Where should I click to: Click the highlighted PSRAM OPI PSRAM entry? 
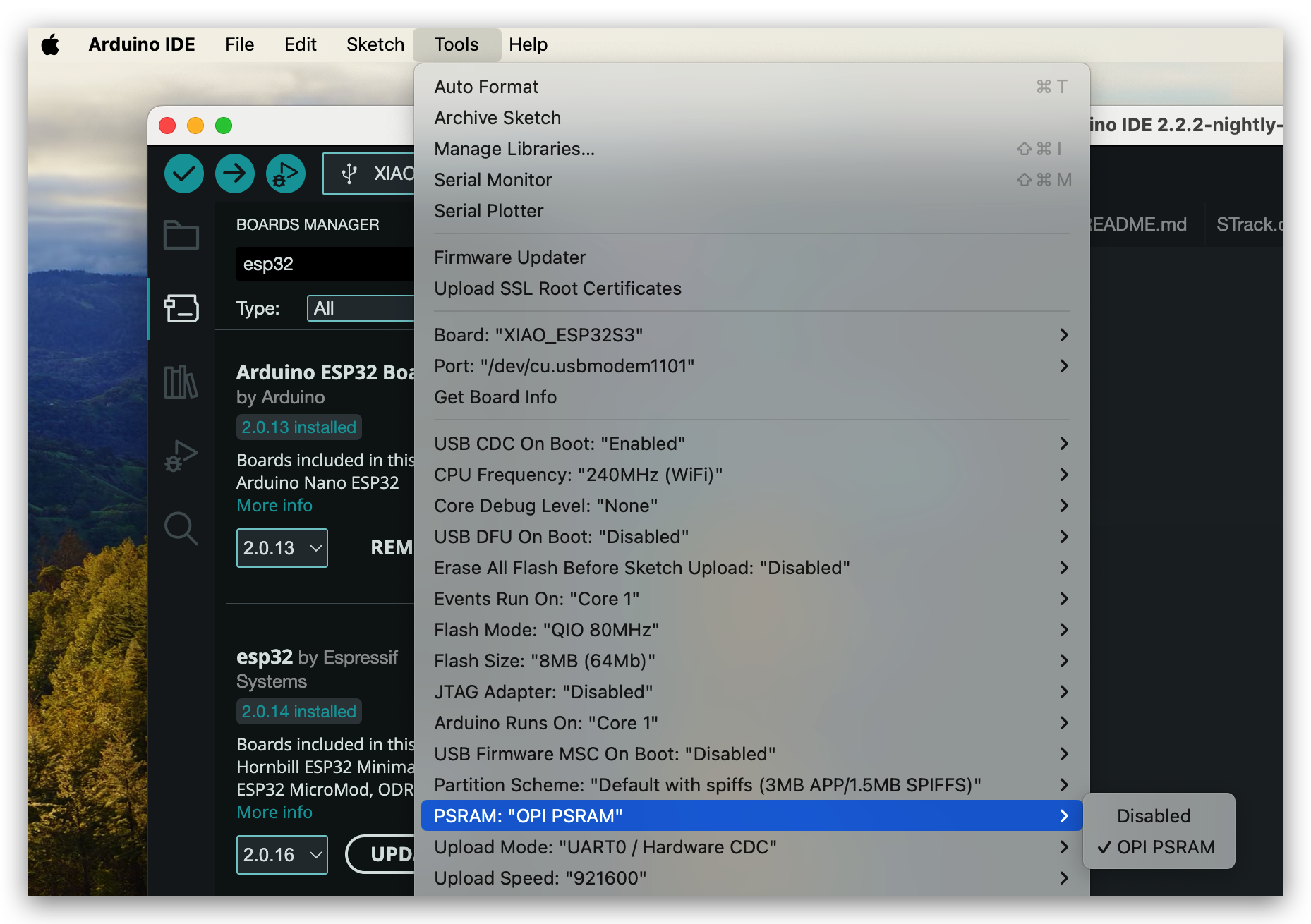751,816
